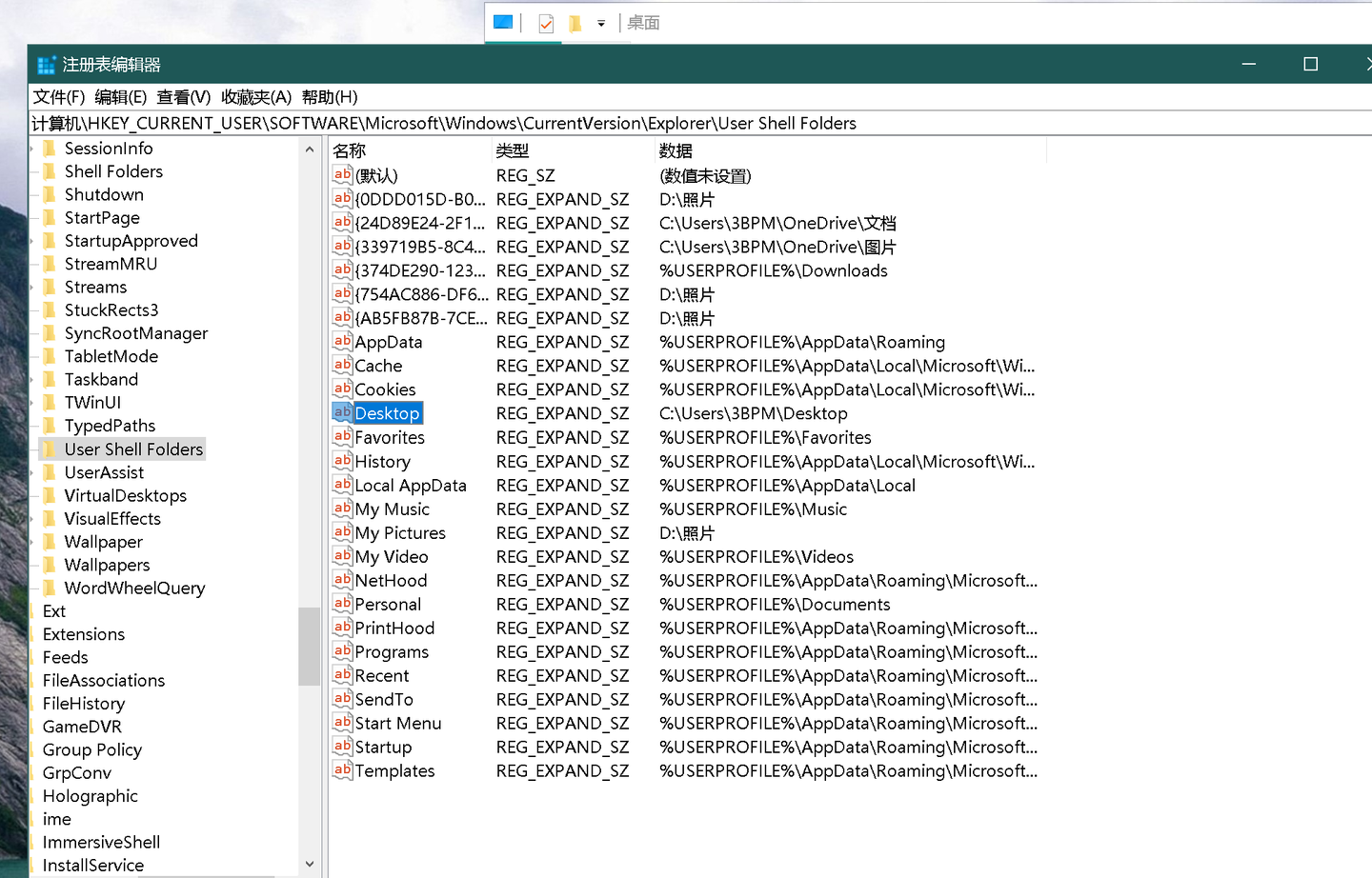The image size is (1372, 878).
Task: Click the folder icon beside Wallpaper key
Action: [50, 541]
